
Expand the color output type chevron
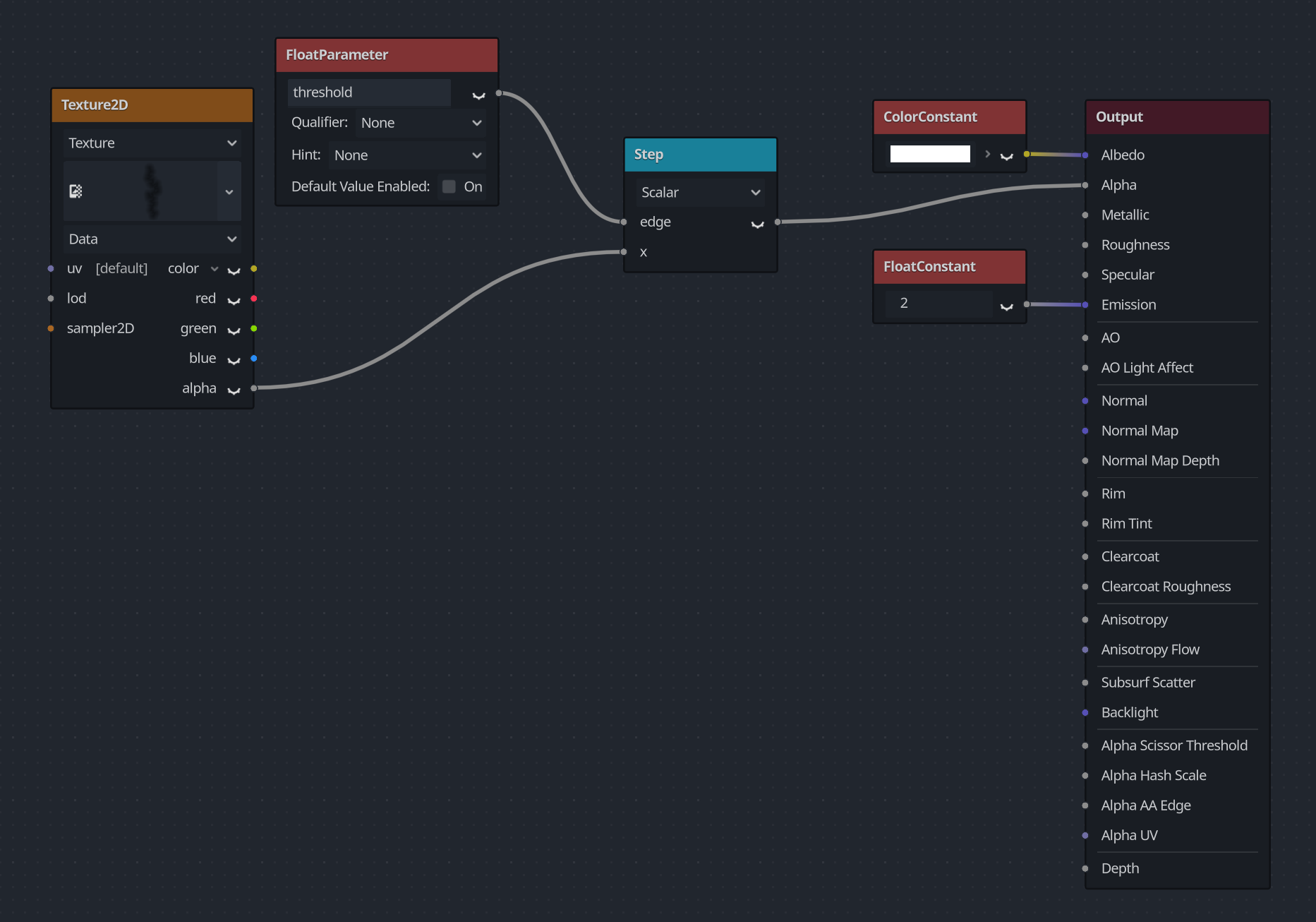pyautogui.click(x=215, y=269)
